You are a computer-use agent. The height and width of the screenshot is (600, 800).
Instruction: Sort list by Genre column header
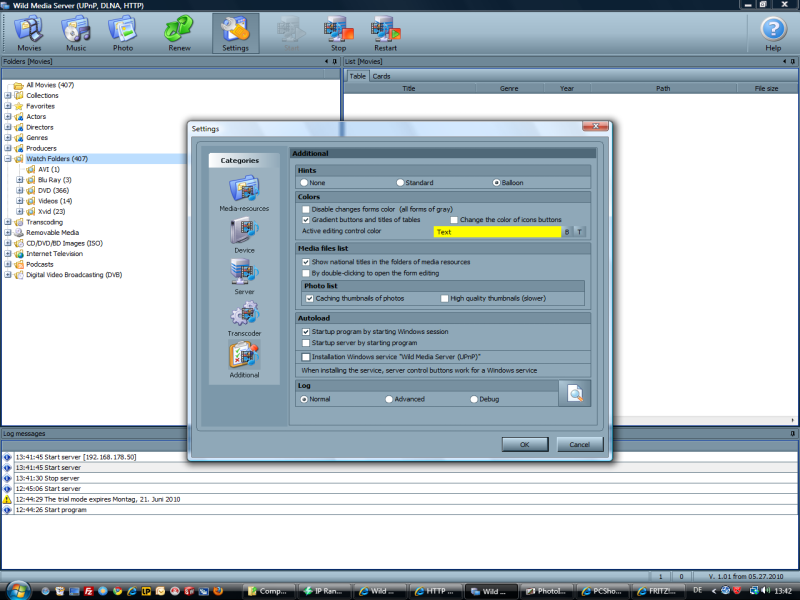[x=509, y=88]
